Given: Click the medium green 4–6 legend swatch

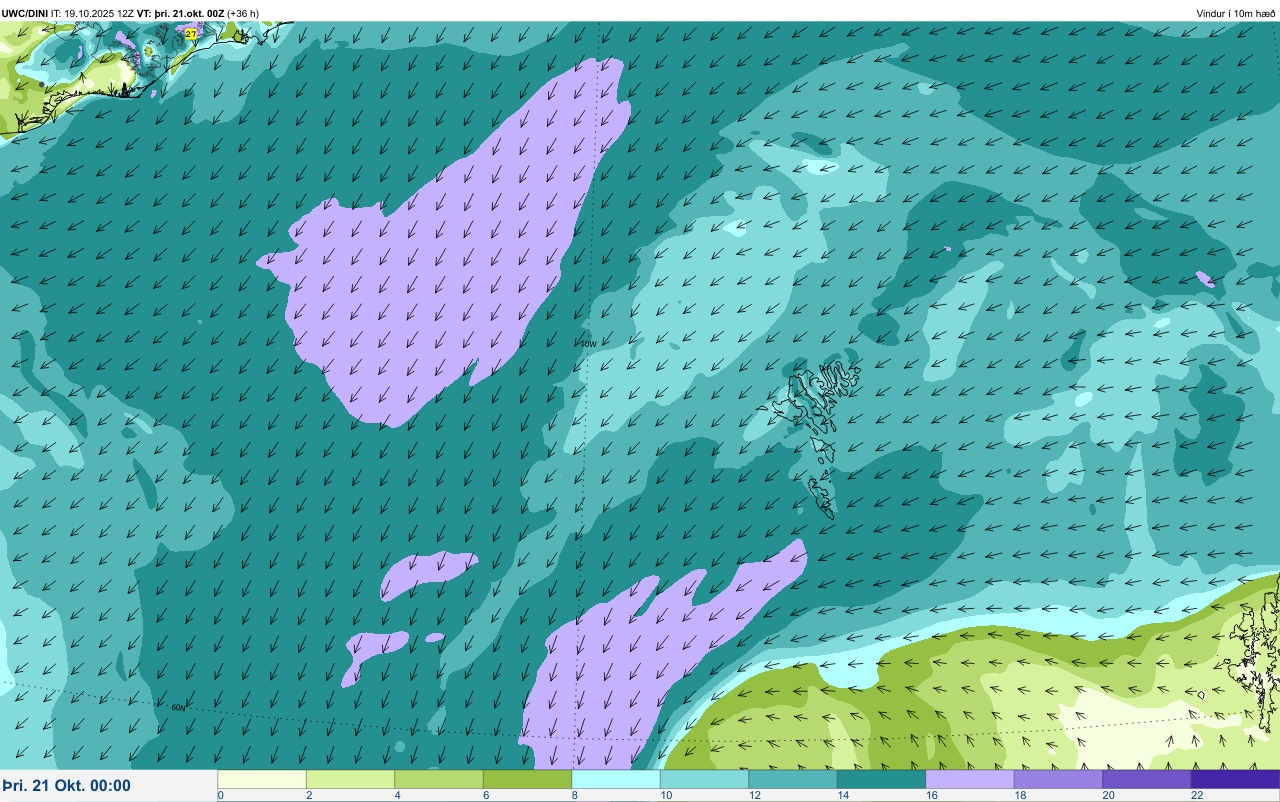Looking at the screenshot, I should [x=439, y=779].
